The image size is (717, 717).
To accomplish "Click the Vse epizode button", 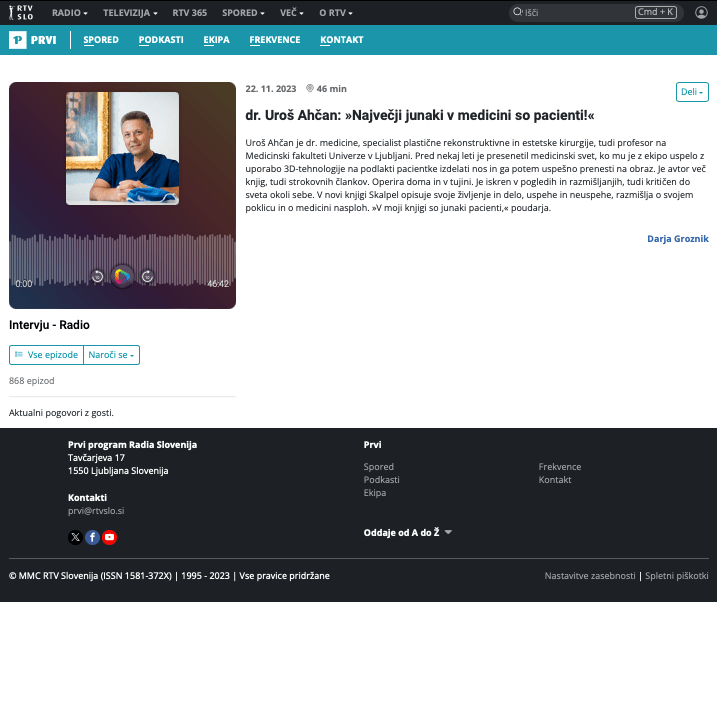I will click(x=46, y=355).
